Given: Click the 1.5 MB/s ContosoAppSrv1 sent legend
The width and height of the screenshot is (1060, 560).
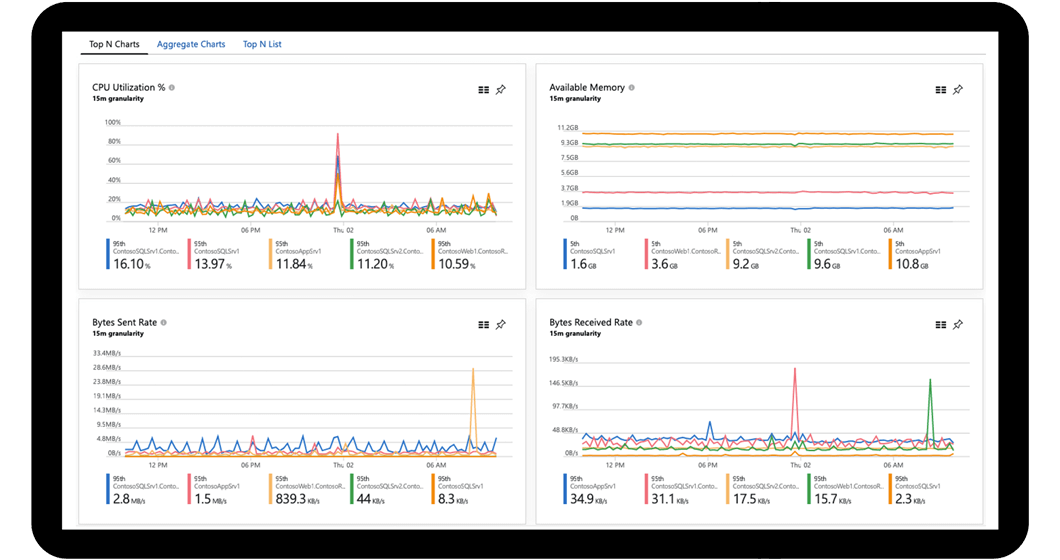Looking at the screenshot, I should tap(215, 490).
